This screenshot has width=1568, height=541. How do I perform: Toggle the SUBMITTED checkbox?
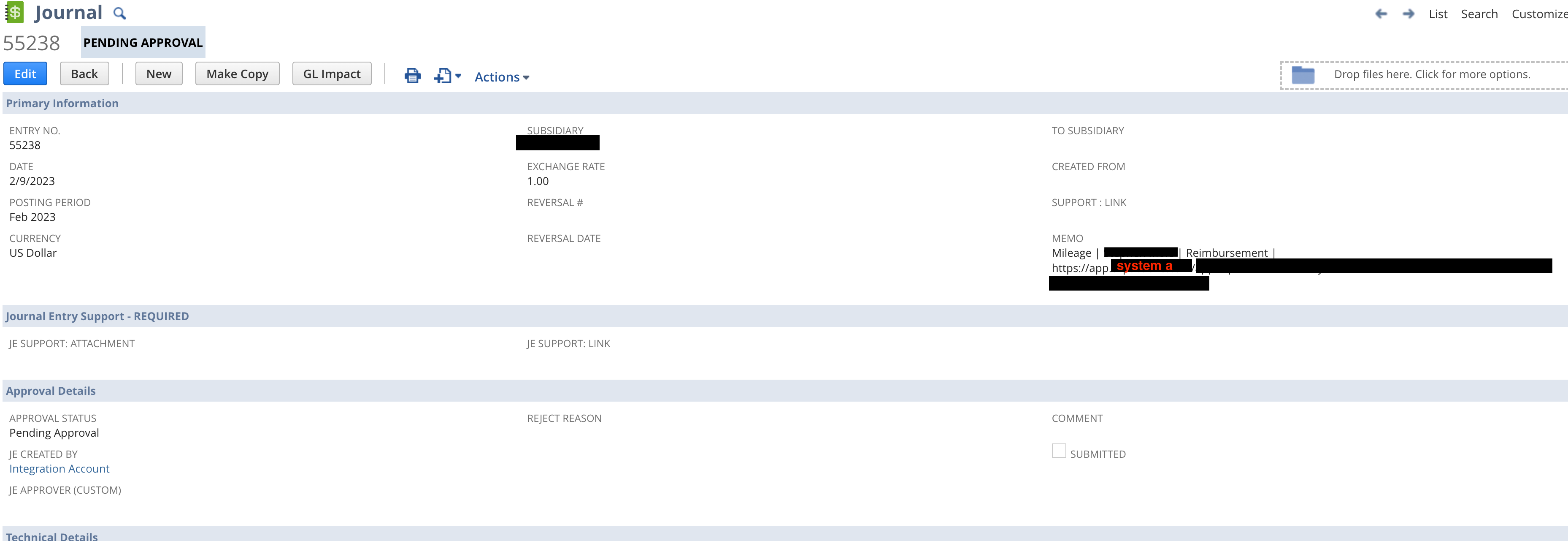click(x=1059, y=450)
